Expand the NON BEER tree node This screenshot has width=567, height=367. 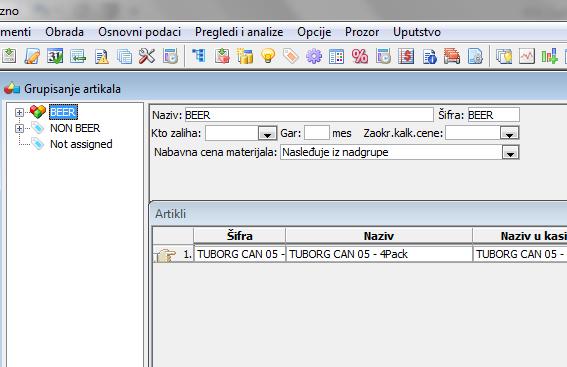coord(19,128)
